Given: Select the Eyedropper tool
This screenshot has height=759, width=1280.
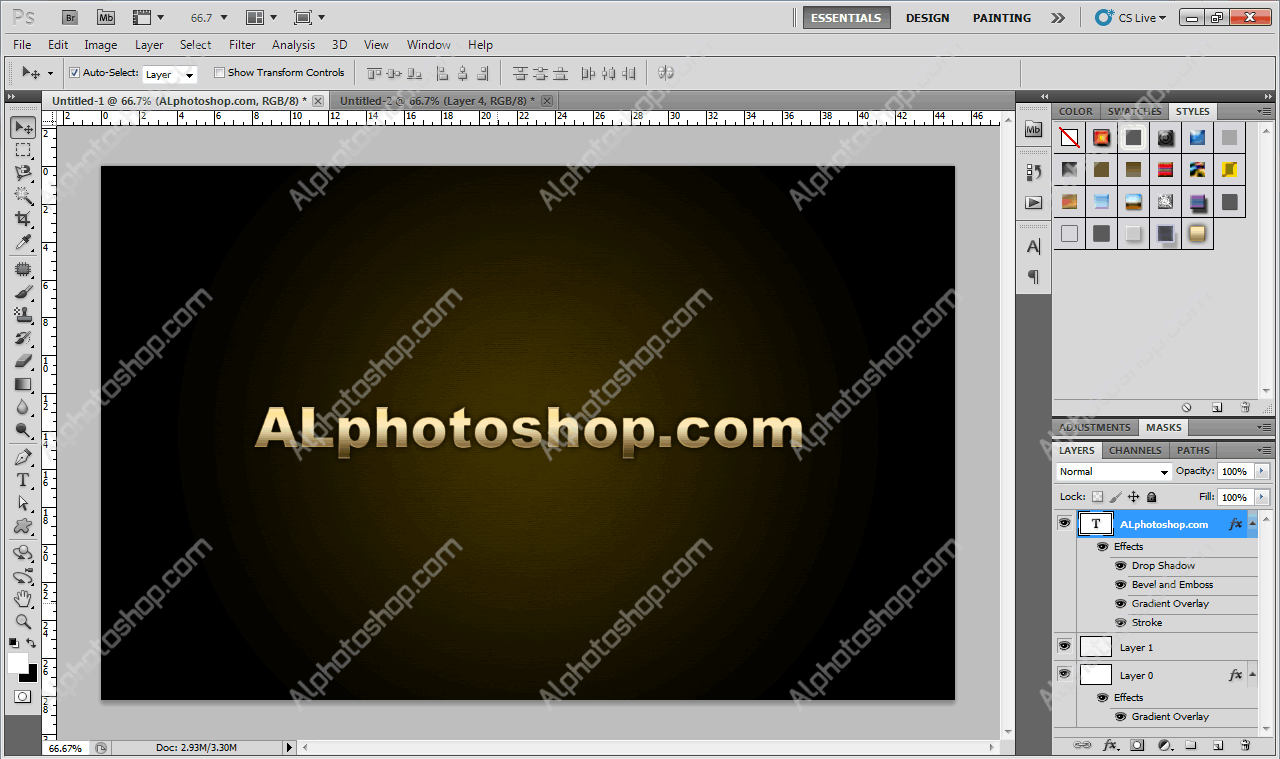Looking at the screenshot, I should pyautogui.click(x=23, y=242).
